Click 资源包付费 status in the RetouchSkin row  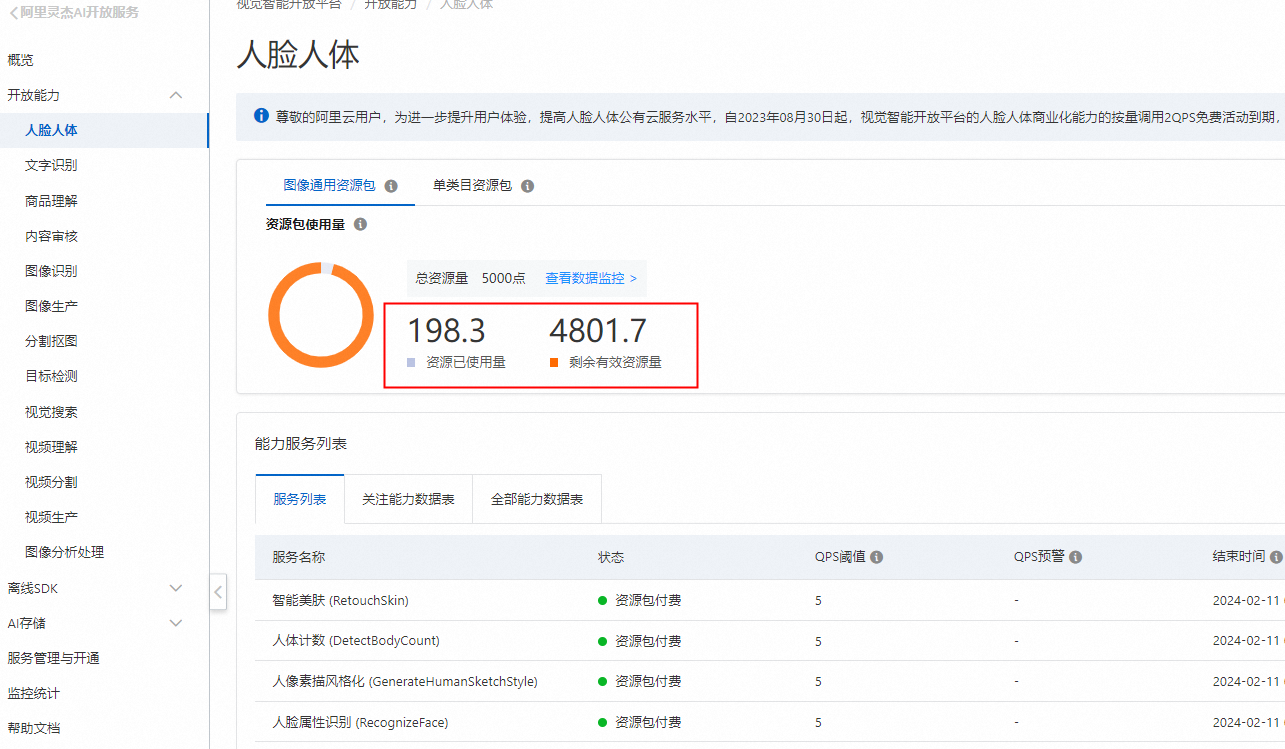click(648, 601)
